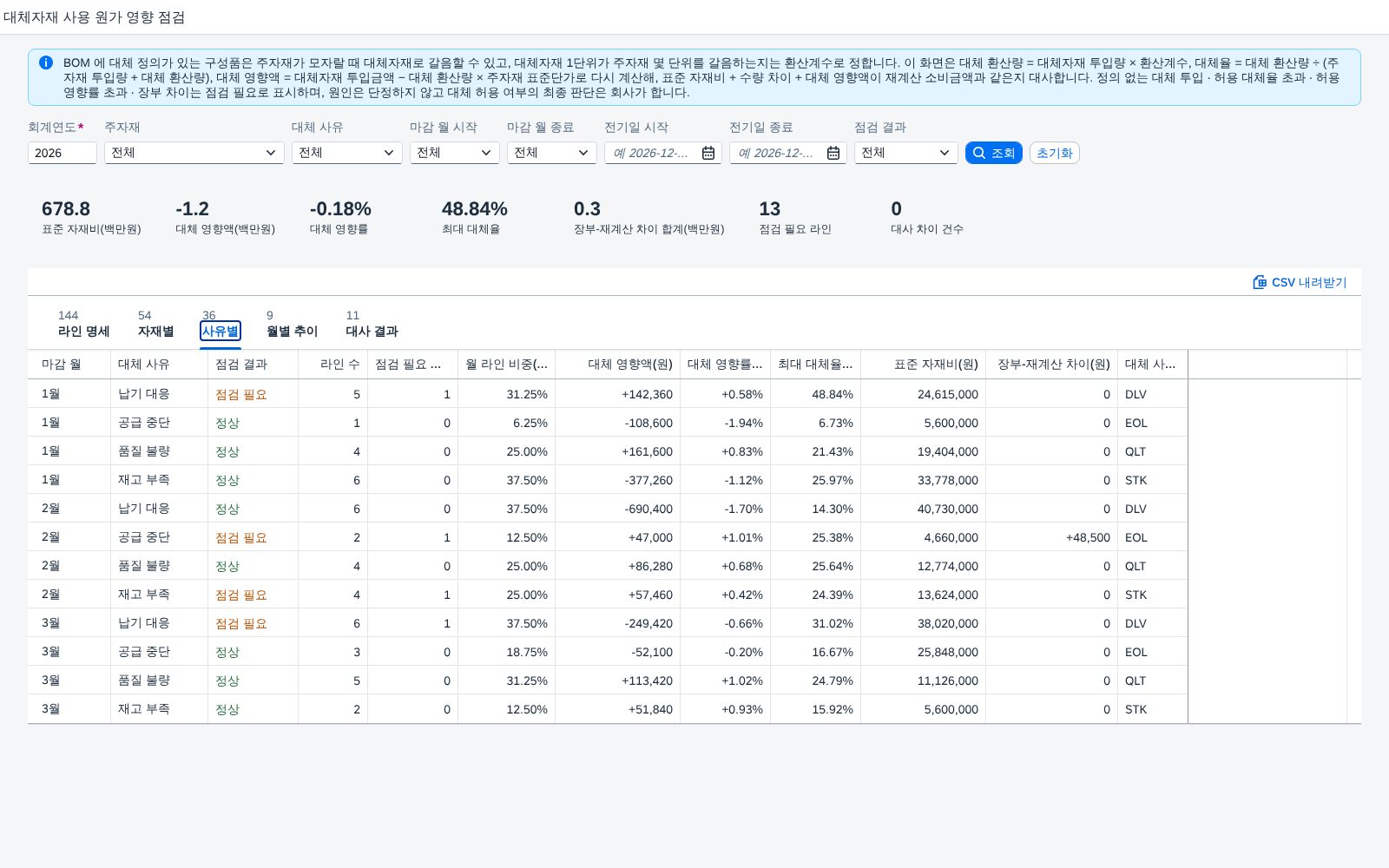Click the -0.18% 대체 영향률 KPI value
Viewport: 1389px width, 868px height.
click(x=340, y=209)
